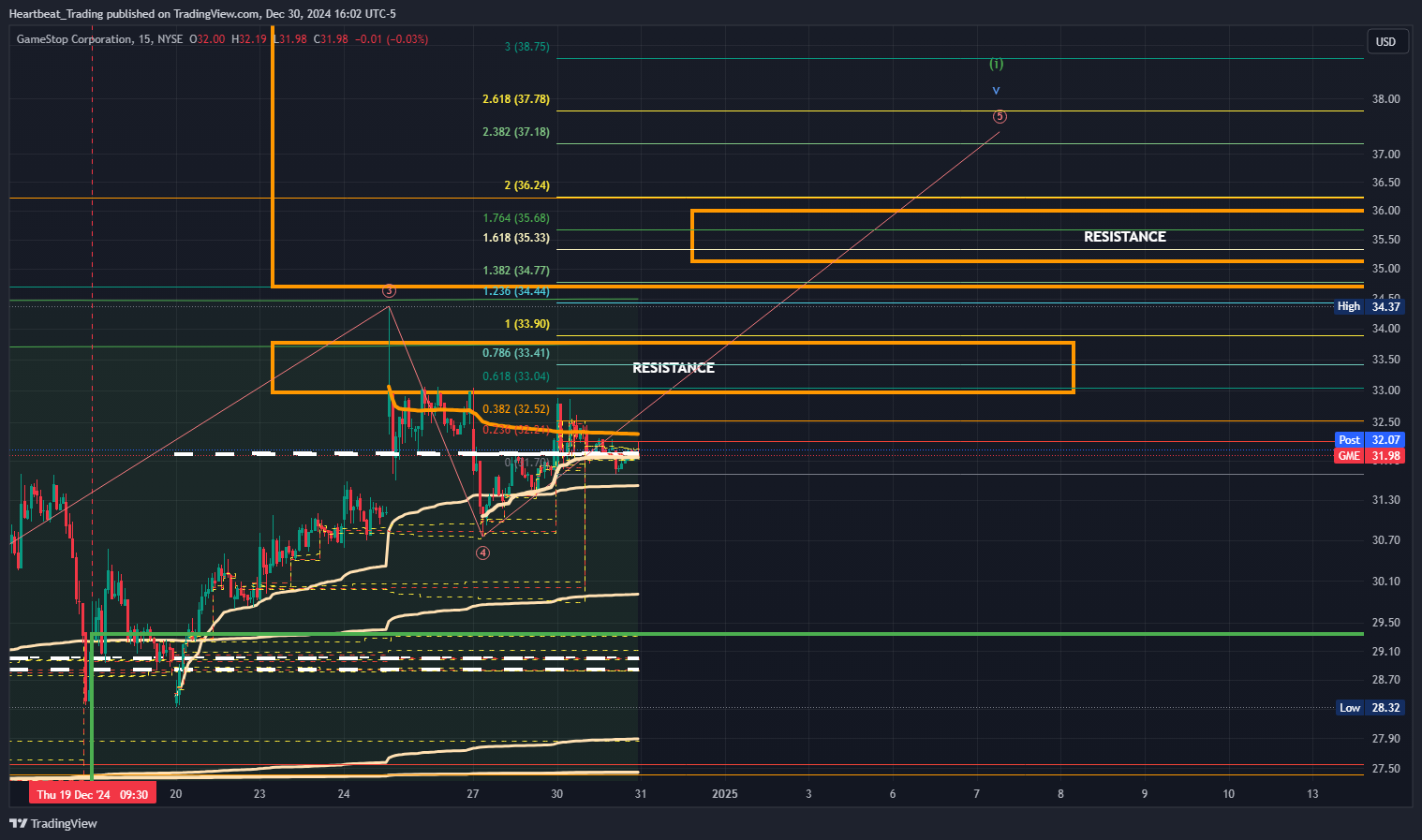Image resolution: width=1422 pixels, height=840 pixels.
Task: Select the Fib label 1.236 (34.44)
Action: coord(516,291)
